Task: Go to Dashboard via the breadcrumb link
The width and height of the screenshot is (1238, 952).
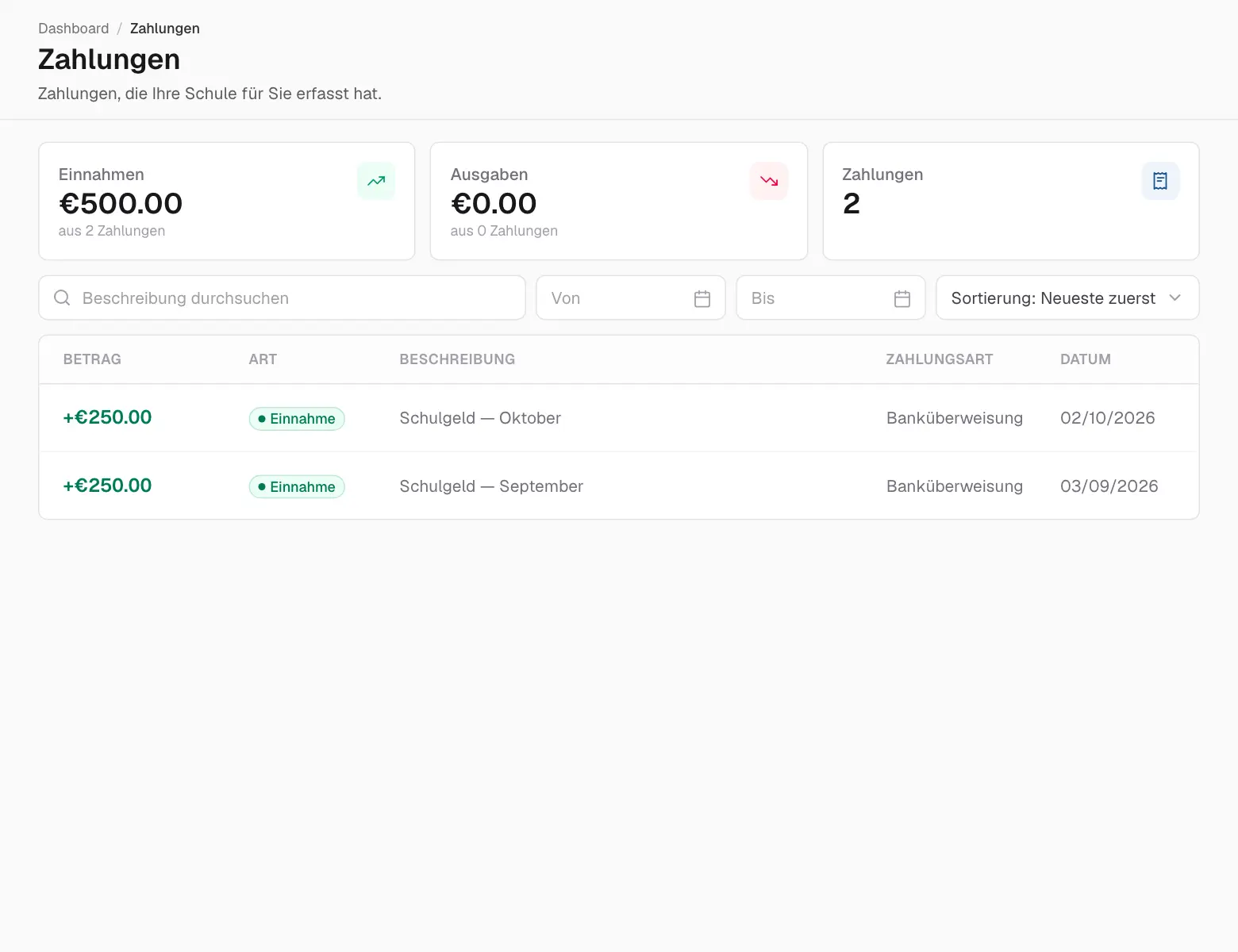Action: 74,29
